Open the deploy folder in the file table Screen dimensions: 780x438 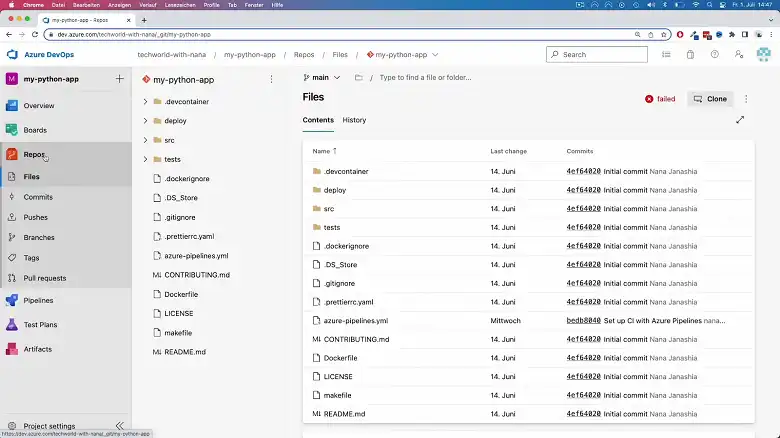click(x=335, y=190)
